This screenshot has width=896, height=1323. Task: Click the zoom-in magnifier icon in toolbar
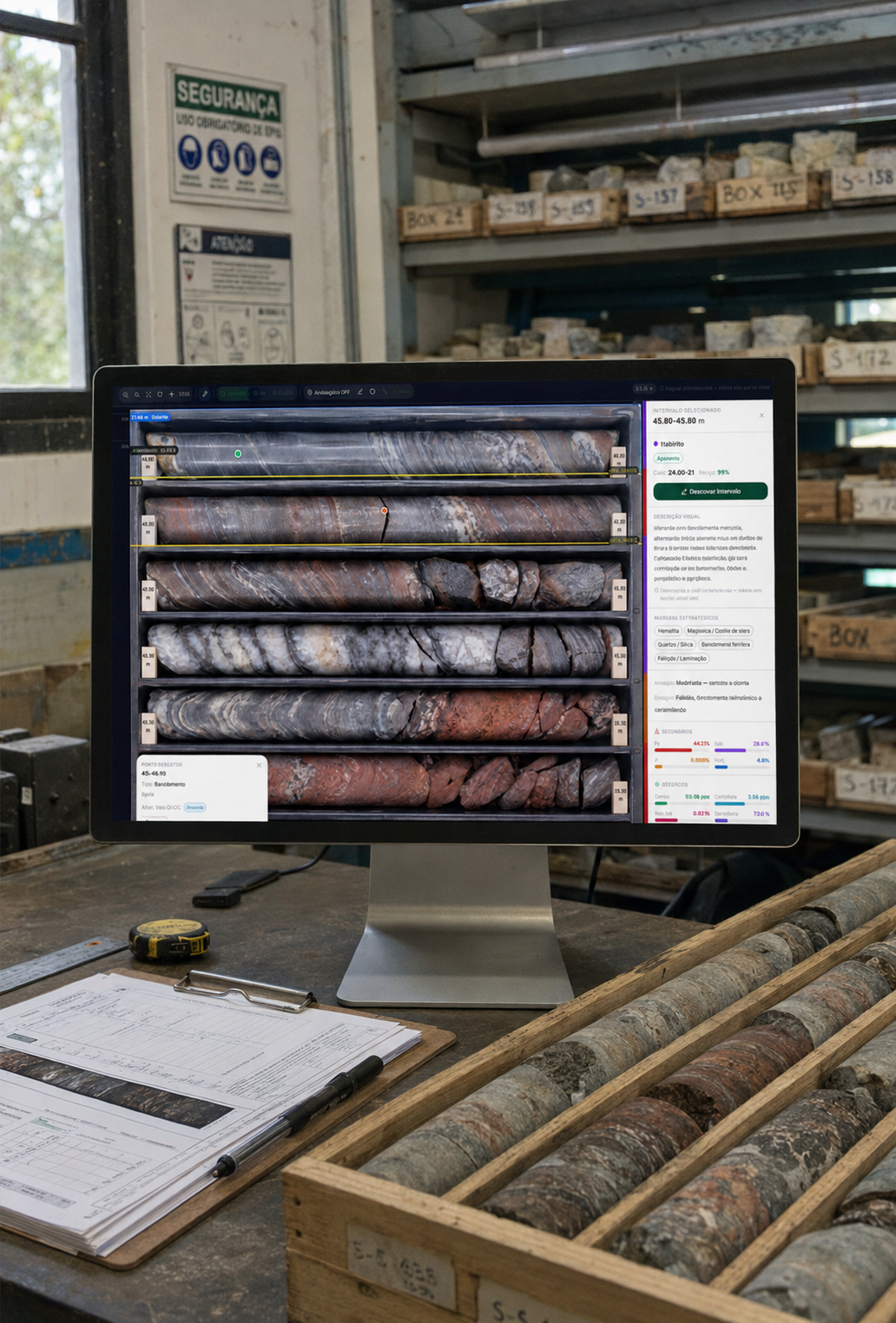(126, 394)
